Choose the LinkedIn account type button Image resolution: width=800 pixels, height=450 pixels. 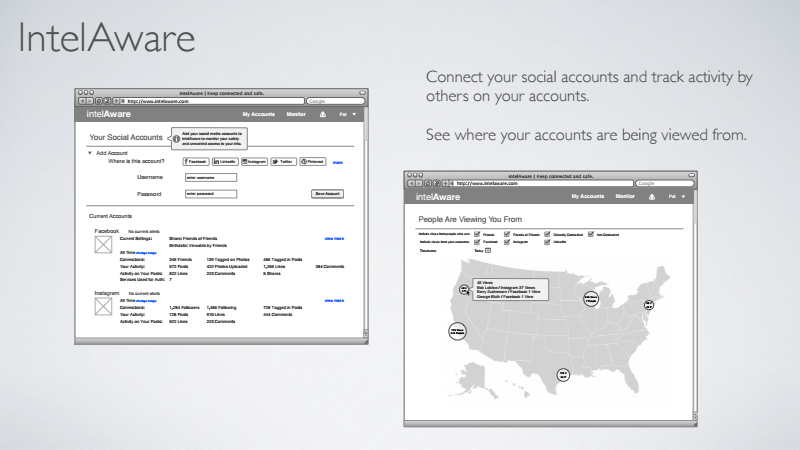[x=225, y=161]
